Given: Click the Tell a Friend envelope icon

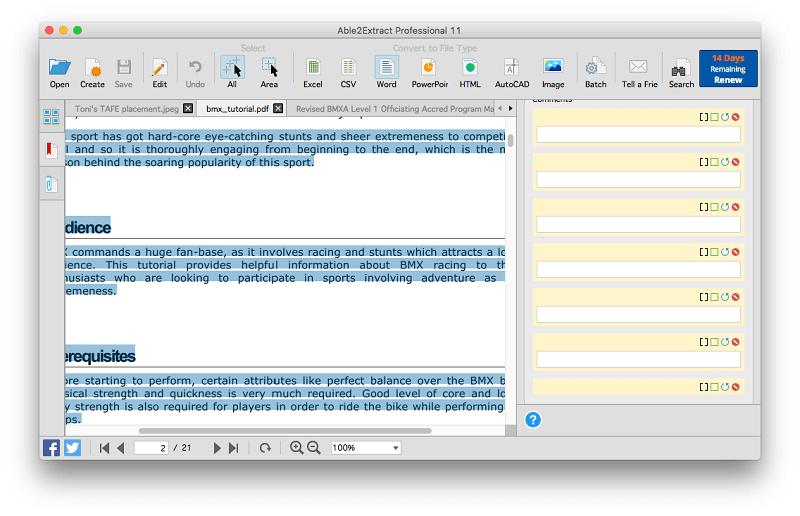Looking at the screenshot, I should pyautogui.click(x=639, y=72).
